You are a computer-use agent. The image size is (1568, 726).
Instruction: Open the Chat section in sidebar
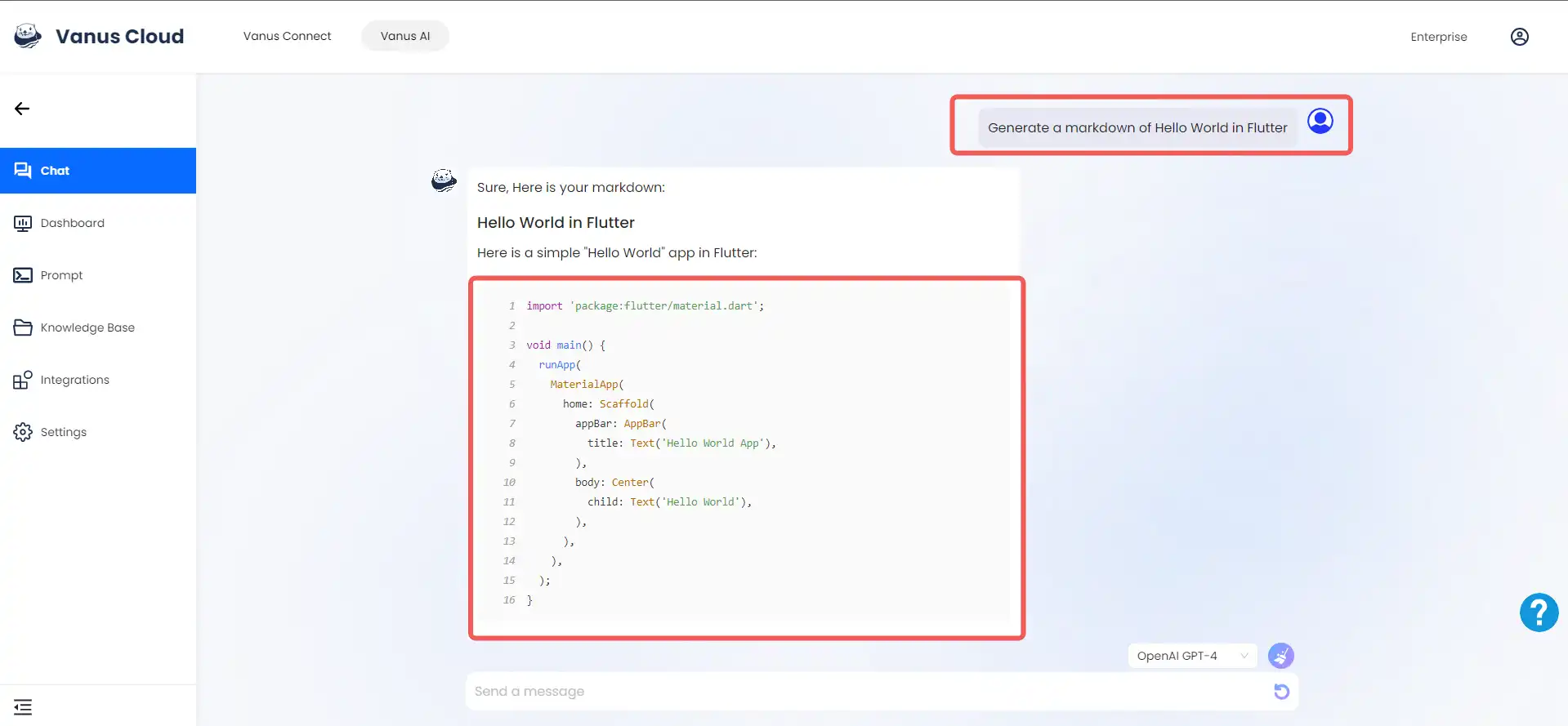point(98,171)
